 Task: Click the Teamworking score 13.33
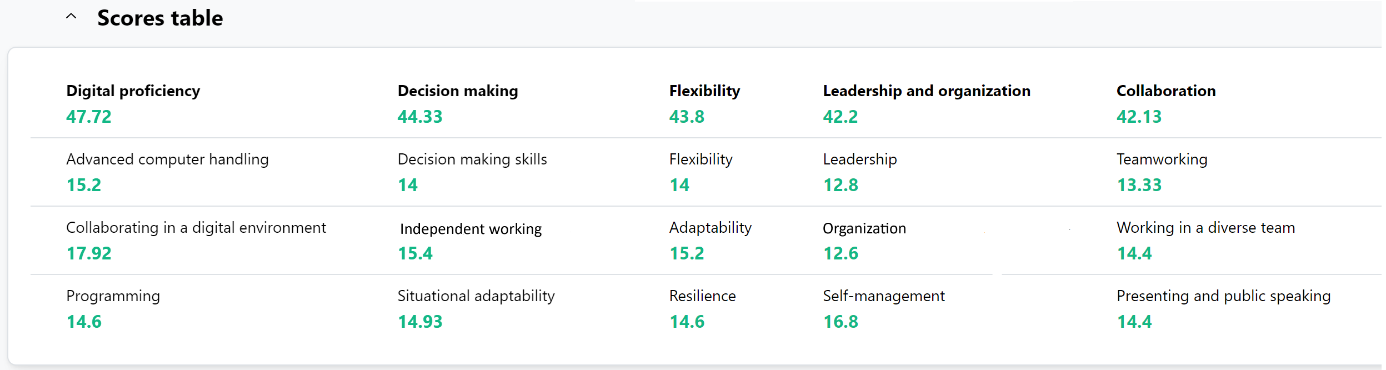click(1139, 185)
